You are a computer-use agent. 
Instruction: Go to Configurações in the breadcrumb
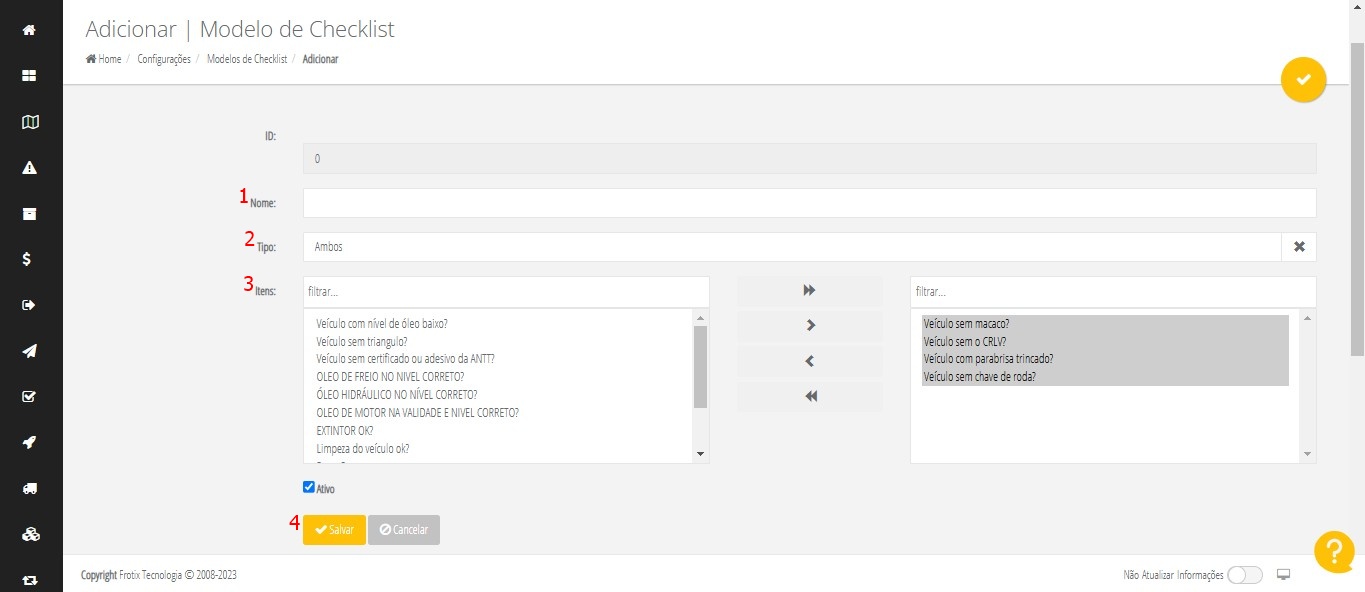[164, 60]
